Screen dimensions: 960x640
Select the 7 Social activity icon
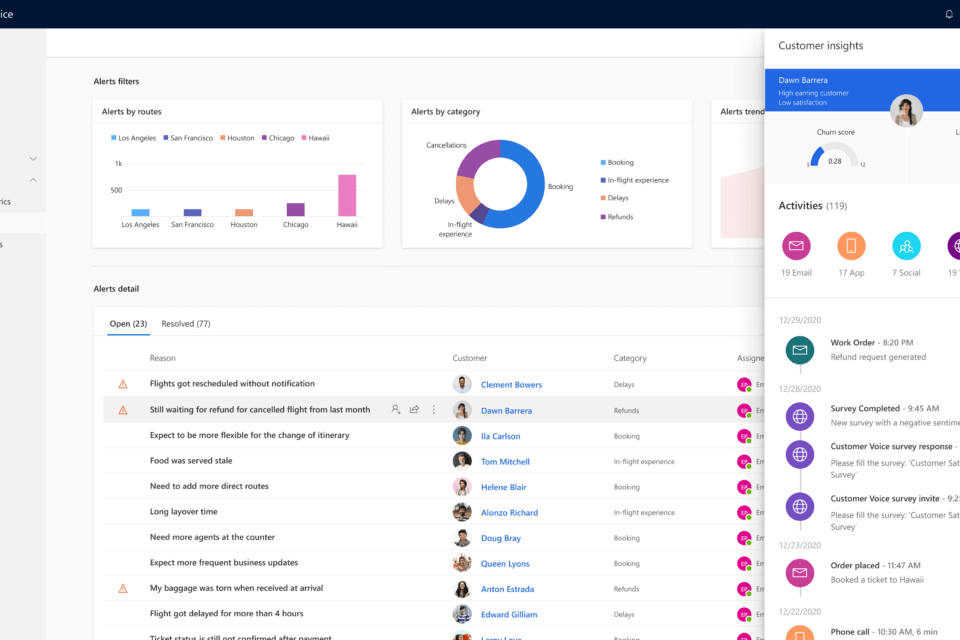[x=906, y=245]
